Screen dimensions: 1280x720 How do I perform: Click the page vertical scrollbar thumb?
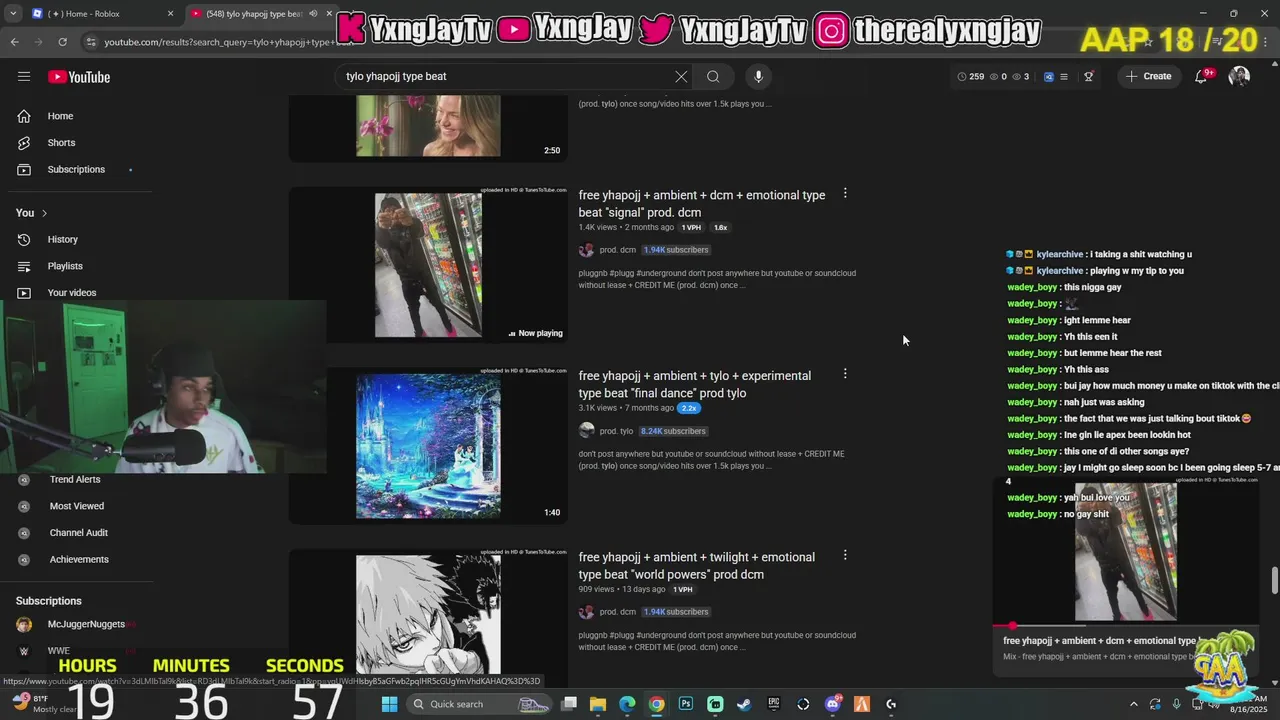[1274, 580]
